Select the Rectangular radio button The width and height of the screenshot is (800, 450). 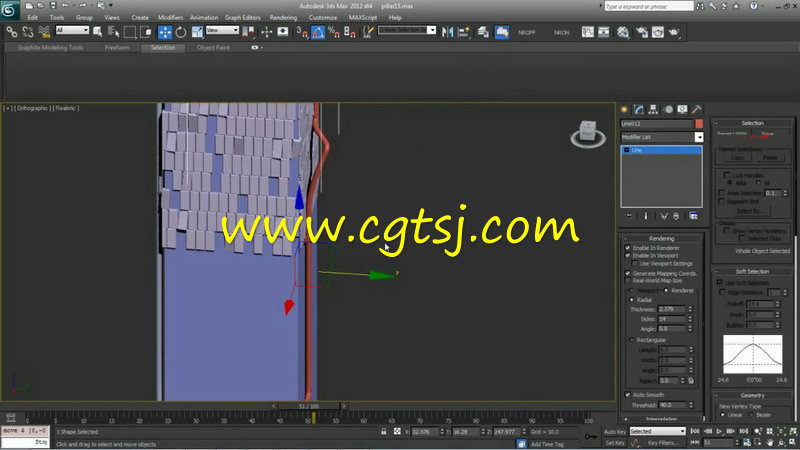click(x=632, y=340)
